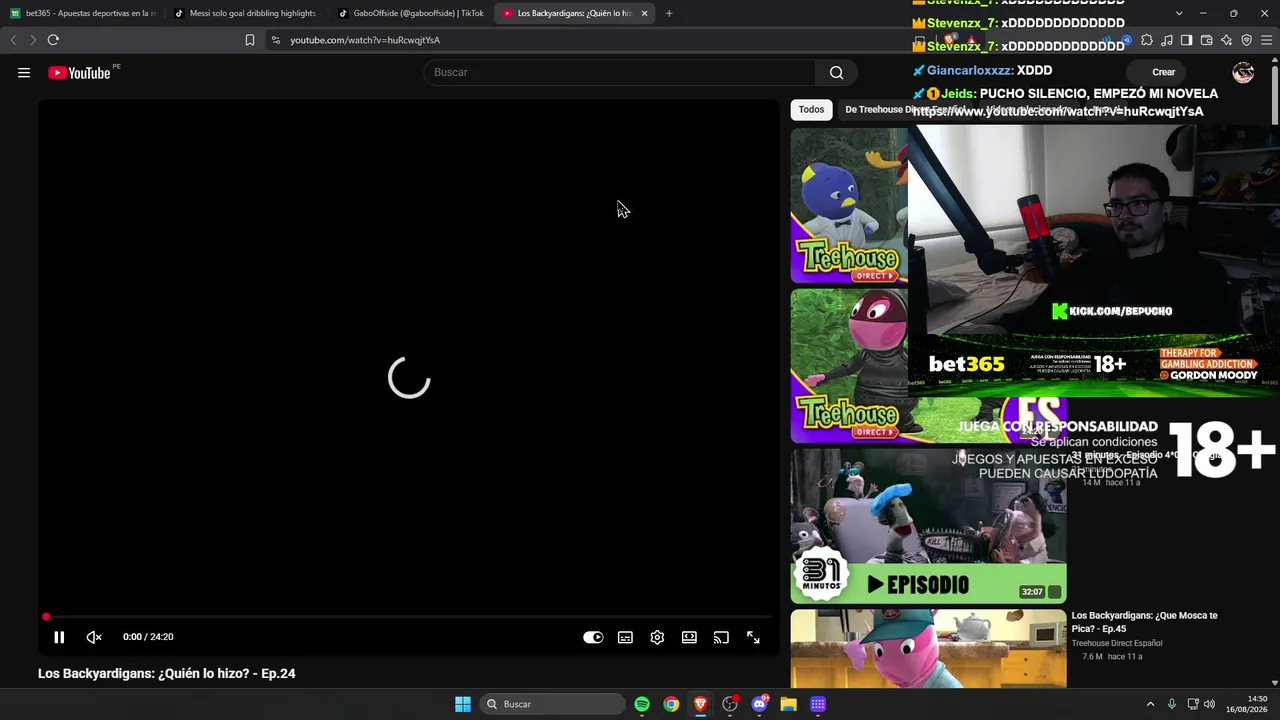Open the Treehouse Direct Español channel link
The width and height of the screenshot is (1280, 720).
1117,643
